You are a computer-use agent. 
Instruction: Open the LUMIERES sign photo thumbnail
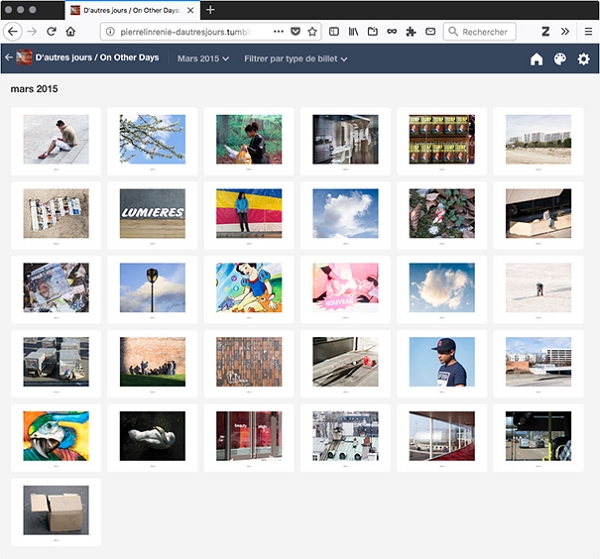[152, 212]
